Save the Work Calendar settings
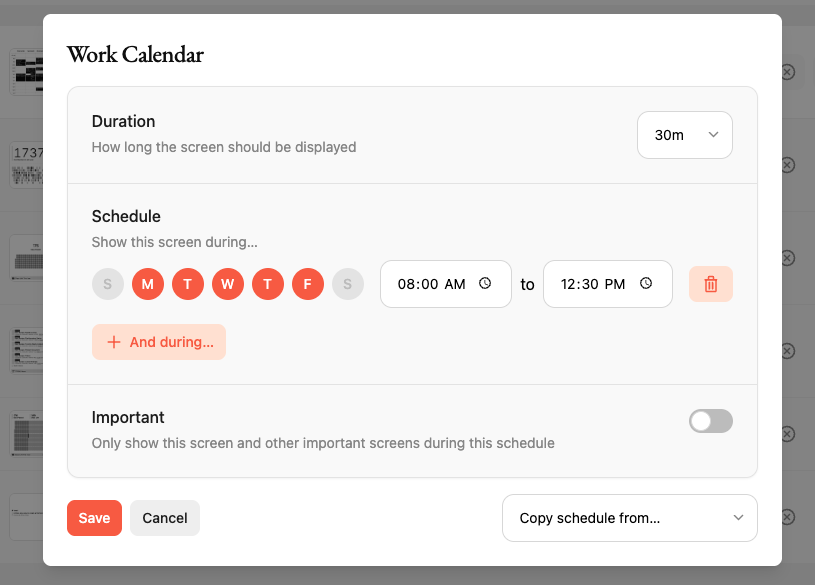815x585 pixels. pos(94,518)
